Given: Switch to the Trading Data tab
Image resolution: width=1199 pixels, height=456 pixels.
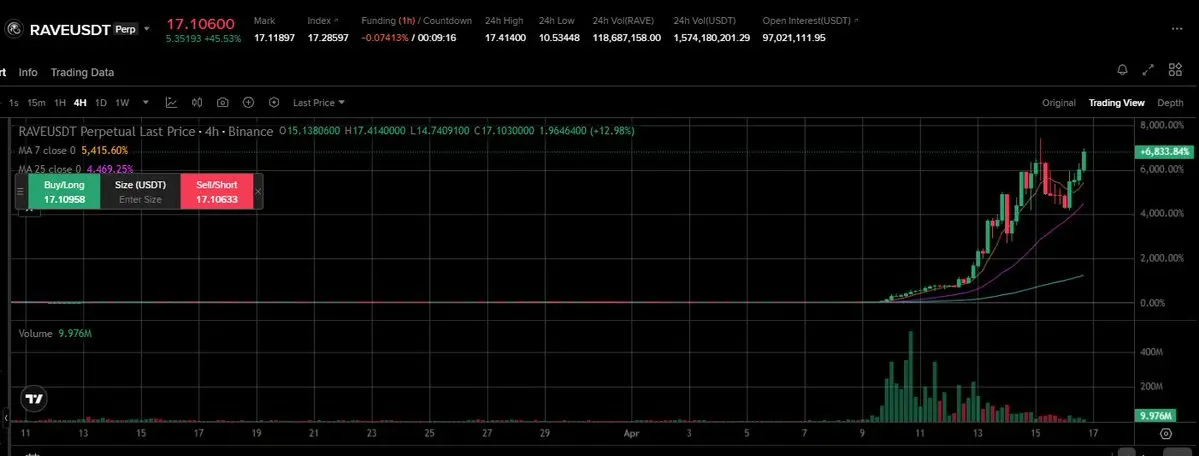Looking at the screenshot, I should [x=83, y=72].
